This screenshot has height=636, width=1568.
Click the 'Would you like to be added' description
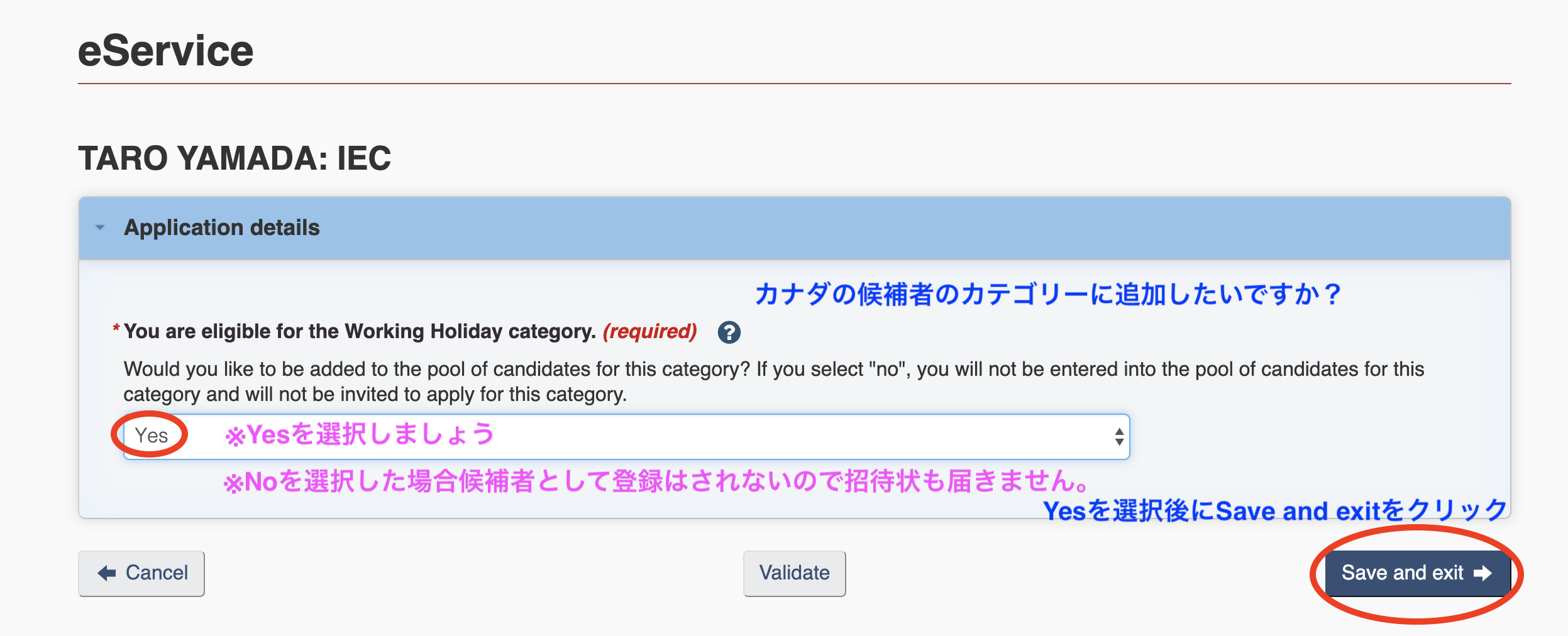(773, 381)
